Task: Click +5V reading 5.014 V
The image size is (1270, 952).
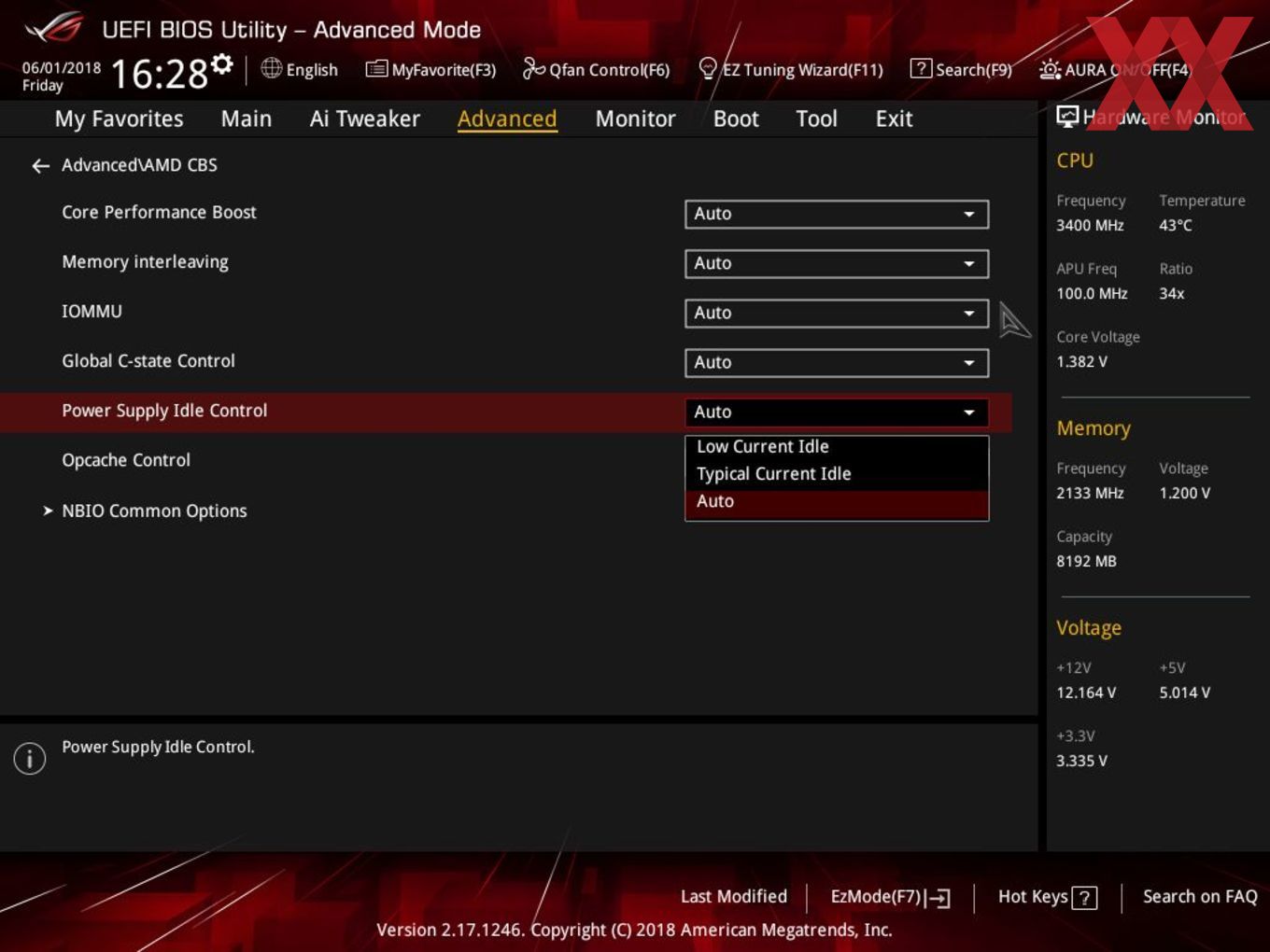Action: point(1184,693)
